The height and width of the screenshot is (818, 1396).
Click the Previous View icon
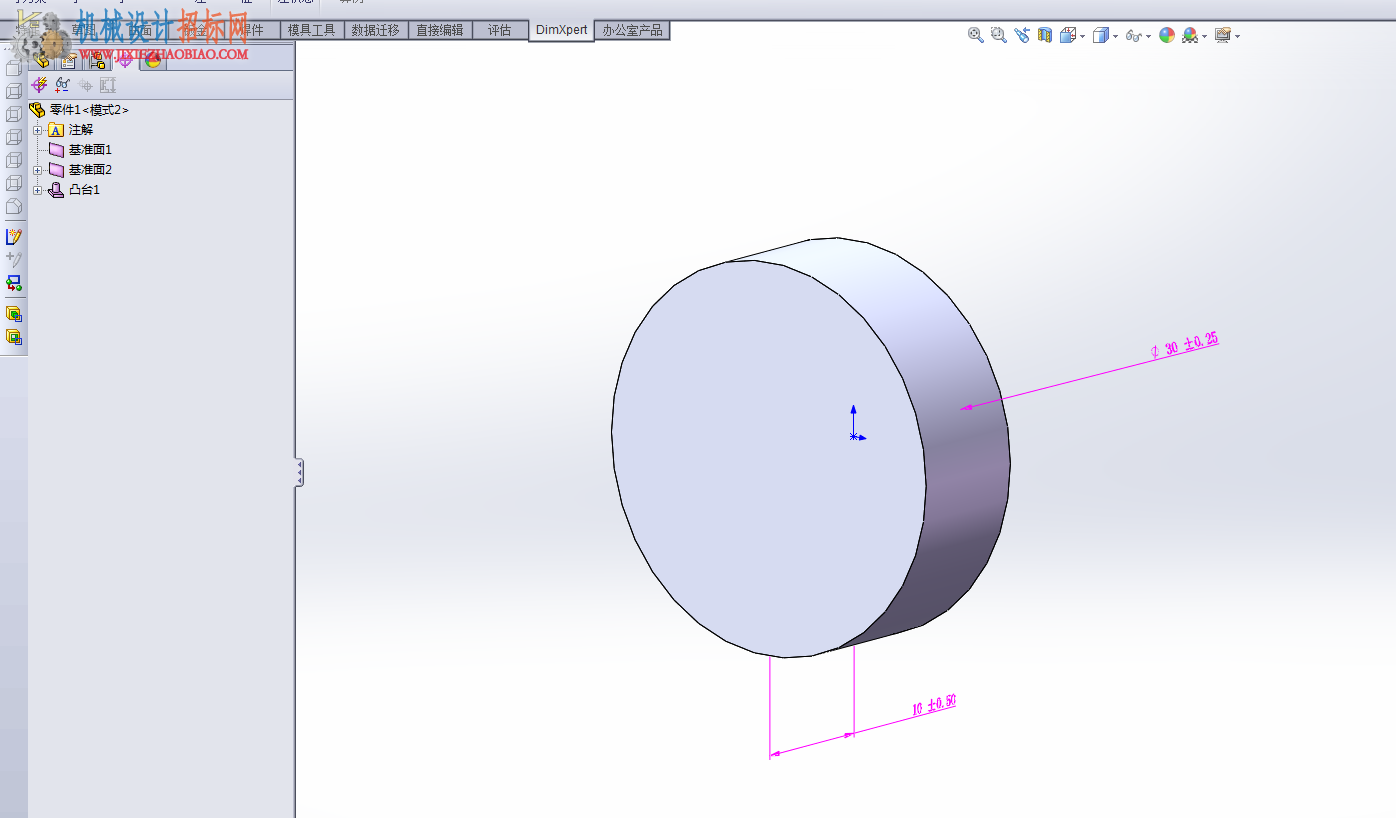1022,35
